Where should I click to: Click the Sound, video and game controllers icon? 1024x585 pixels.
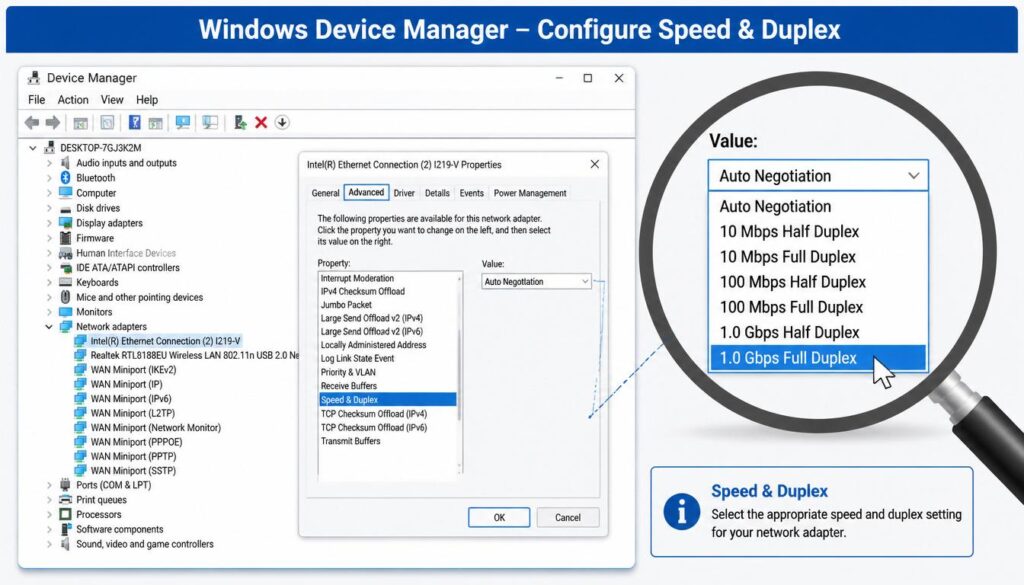point(65,544)
